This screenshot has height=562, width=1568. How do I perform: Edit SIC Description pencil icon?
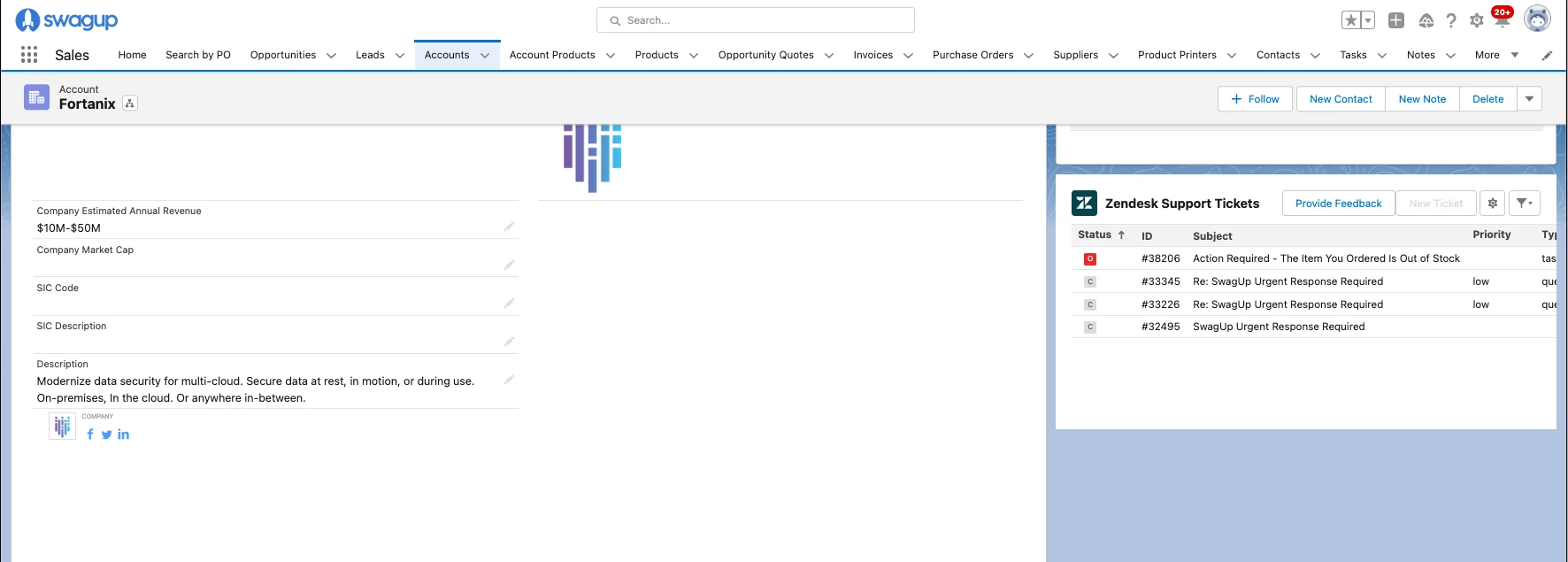pyautogui.click(x=509, y=341)
